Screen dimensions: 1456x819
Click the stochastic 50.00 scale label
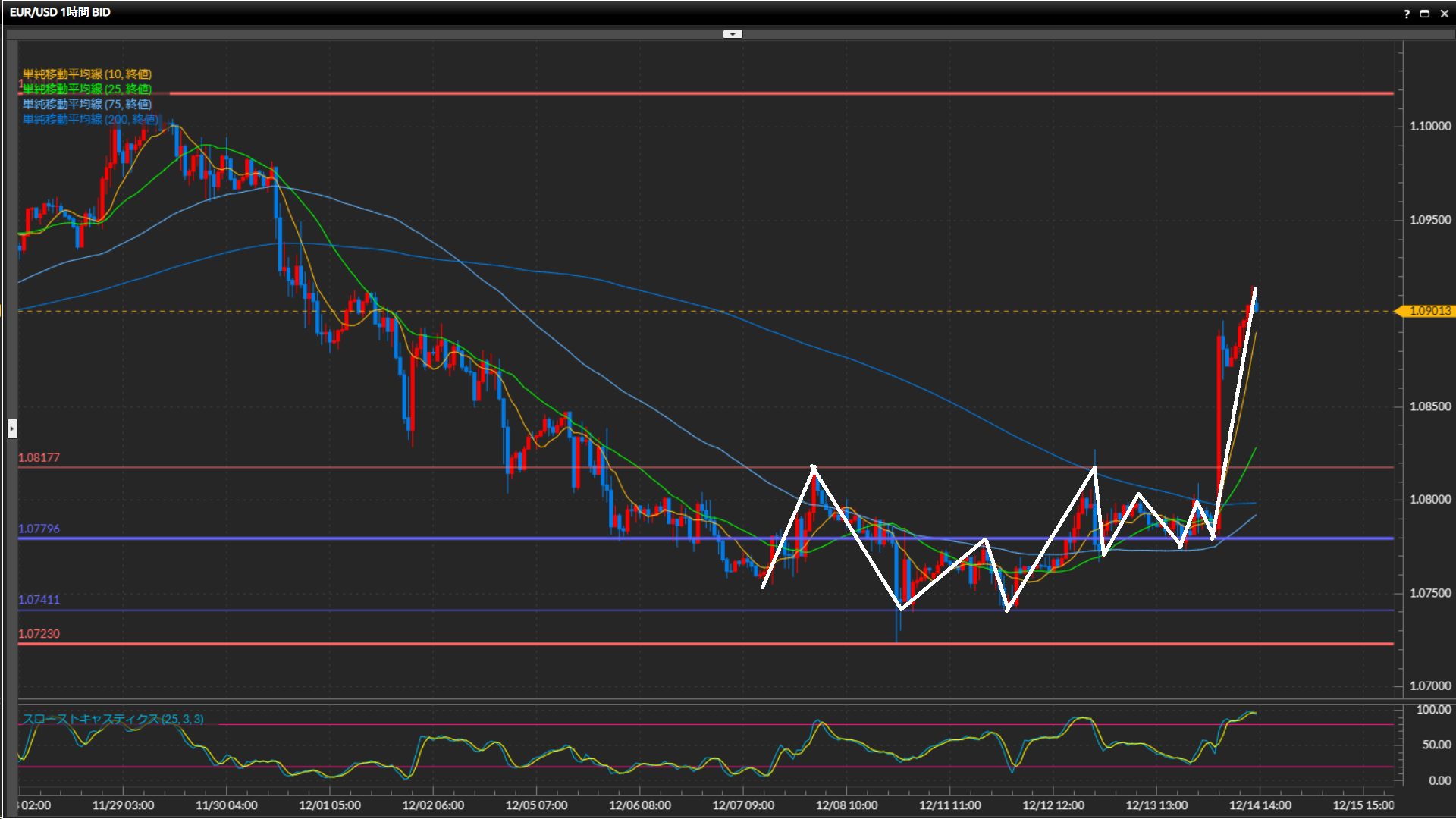pos(1436,745)
